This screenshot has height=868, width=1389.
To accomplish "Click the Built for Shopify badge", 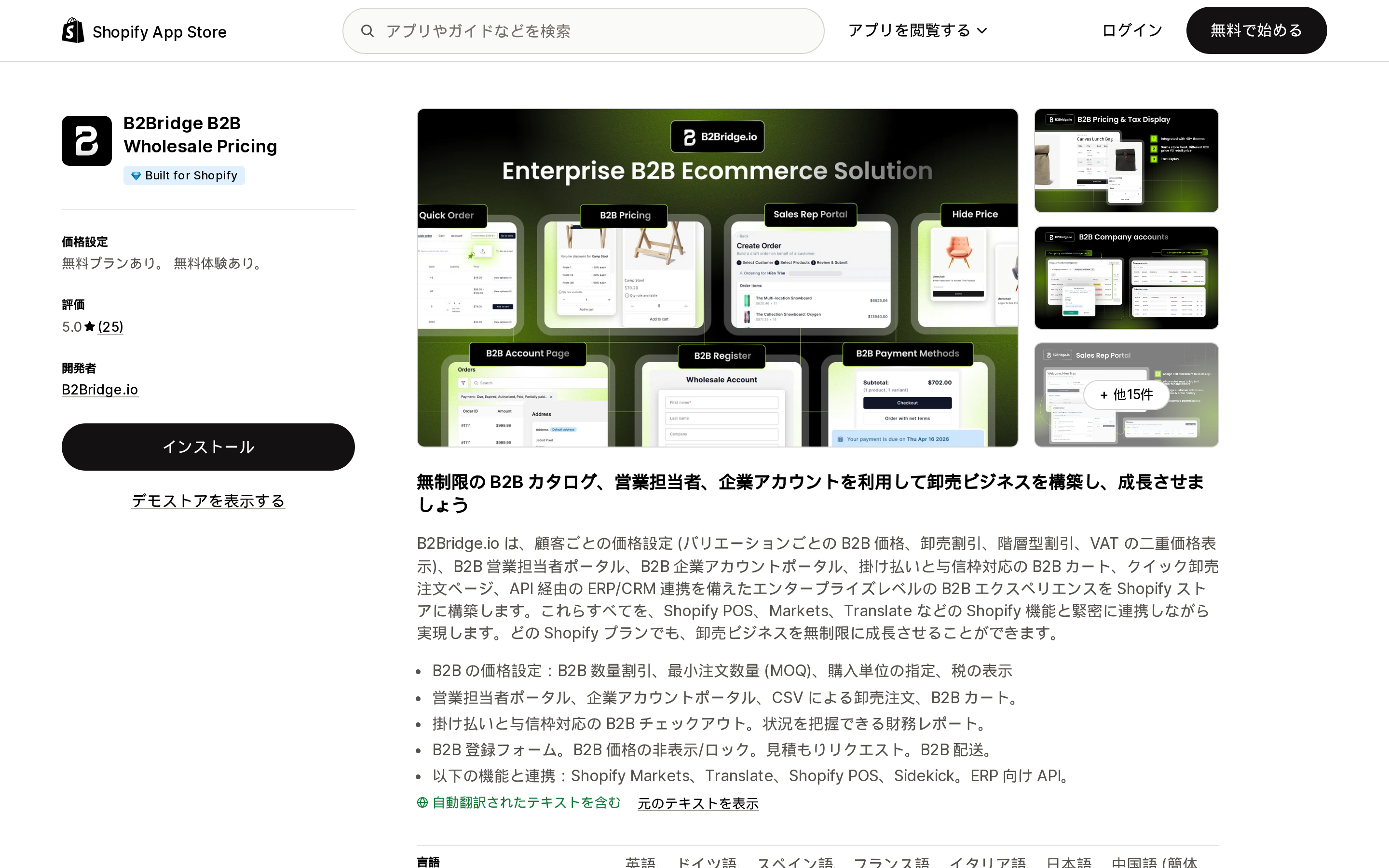I will pos(184,176).
